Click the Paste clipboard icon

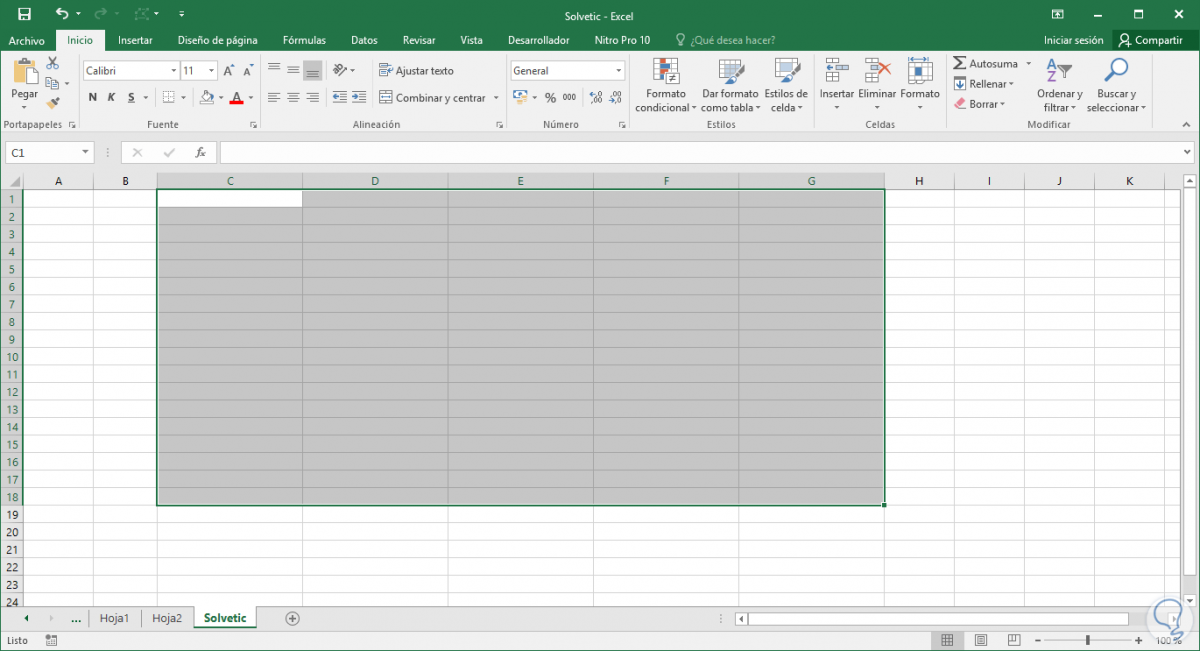[x=25, y=71]
